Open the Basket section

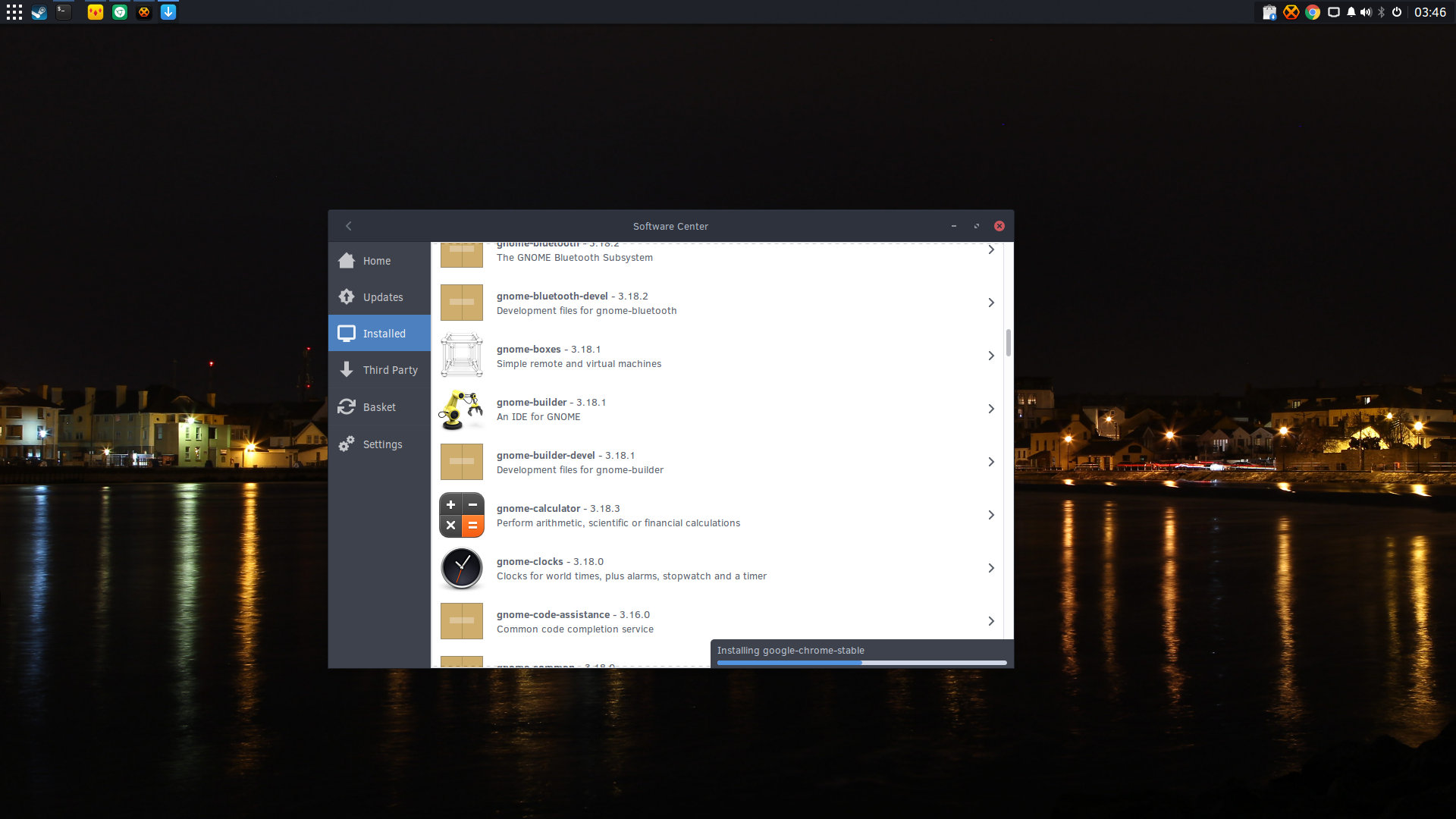coord(379,407)
